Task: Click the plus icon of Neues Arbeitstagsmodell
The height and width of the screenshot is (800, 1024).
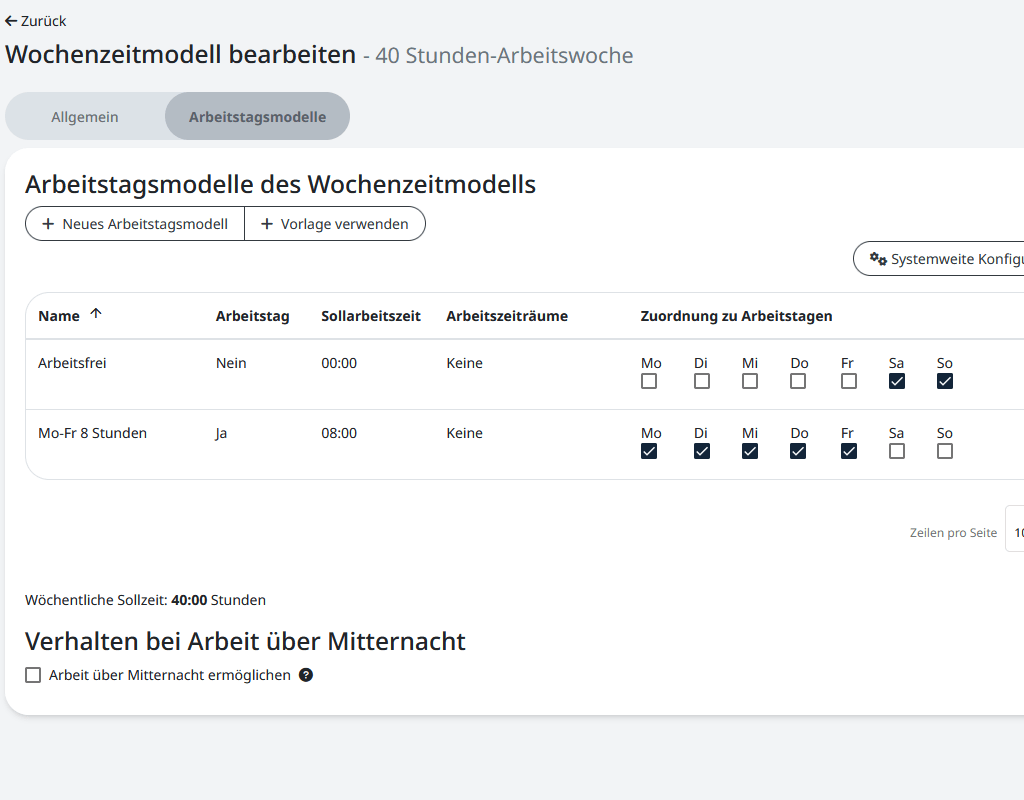Action: click(48, 224)
